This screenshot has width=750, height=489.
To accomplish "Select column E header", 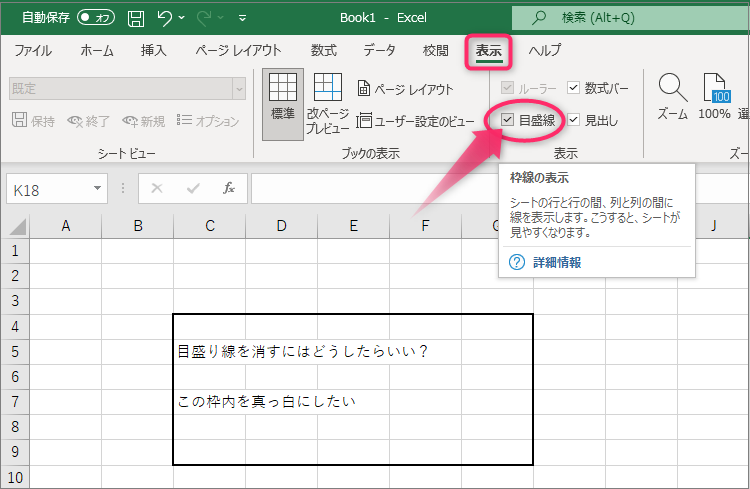I will pyautogui.click(x=353, y=226).
